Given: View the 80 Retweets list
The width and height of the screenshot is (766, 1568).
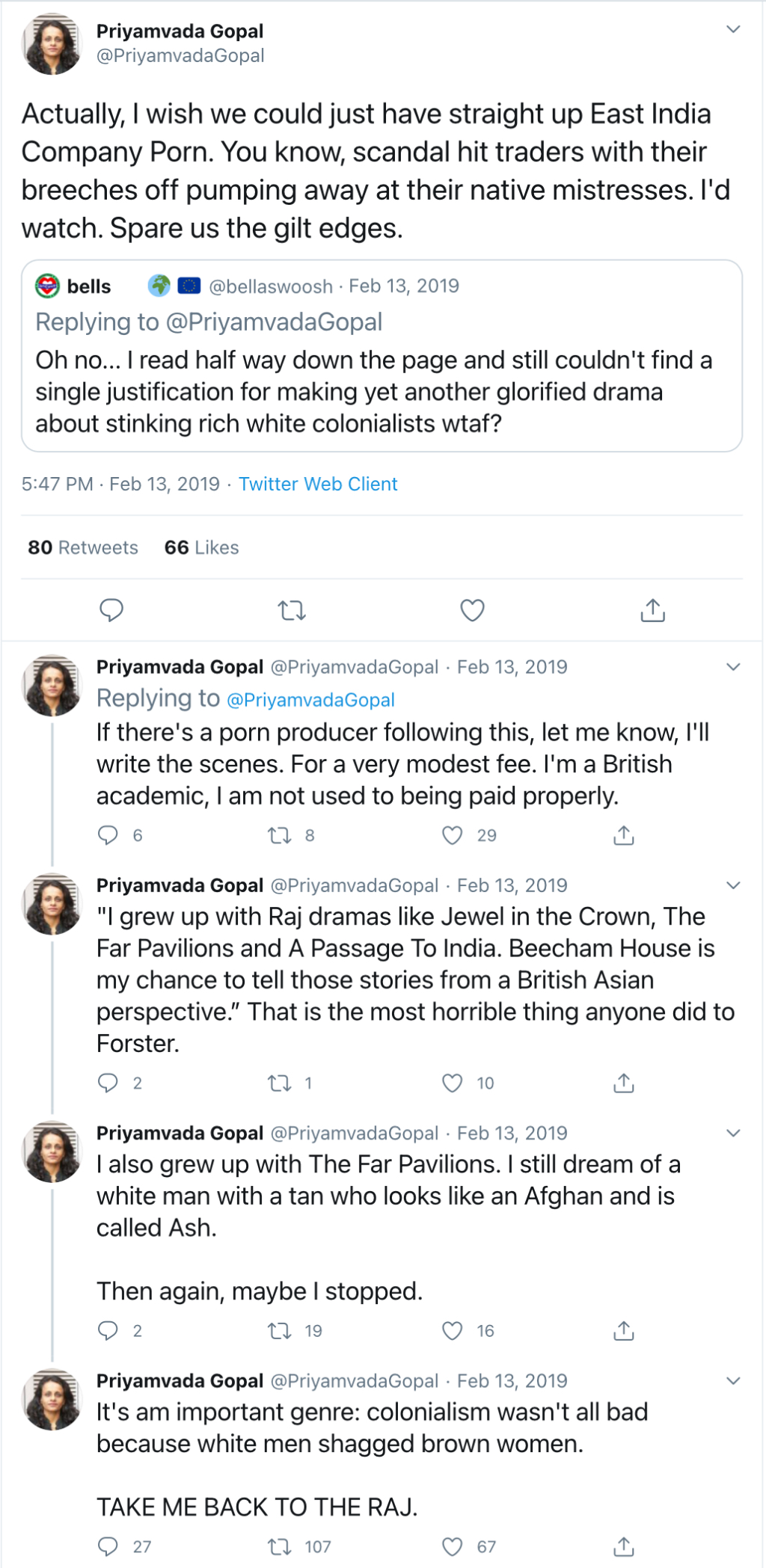Looking at the screenshot, I should [x=83, y=547].
